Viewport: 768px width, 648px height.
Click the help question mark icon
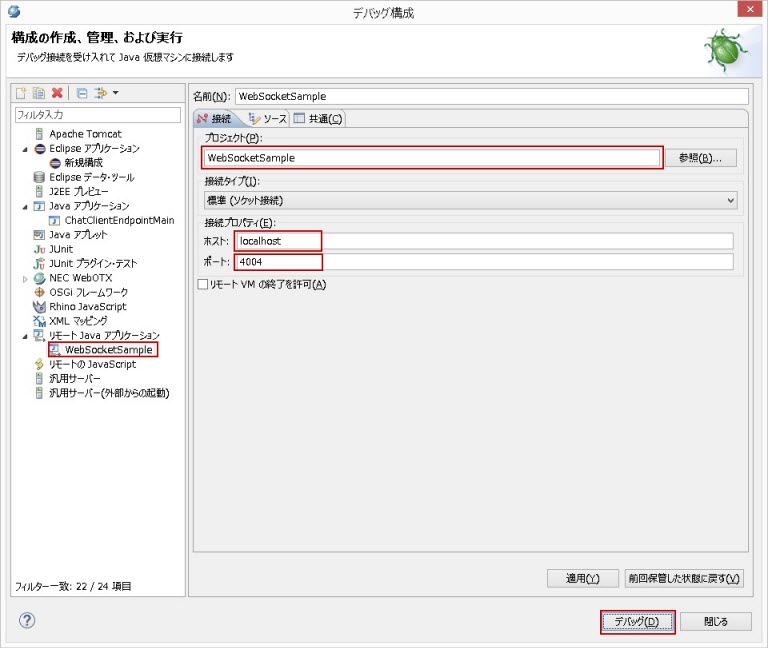coord(27,620)
